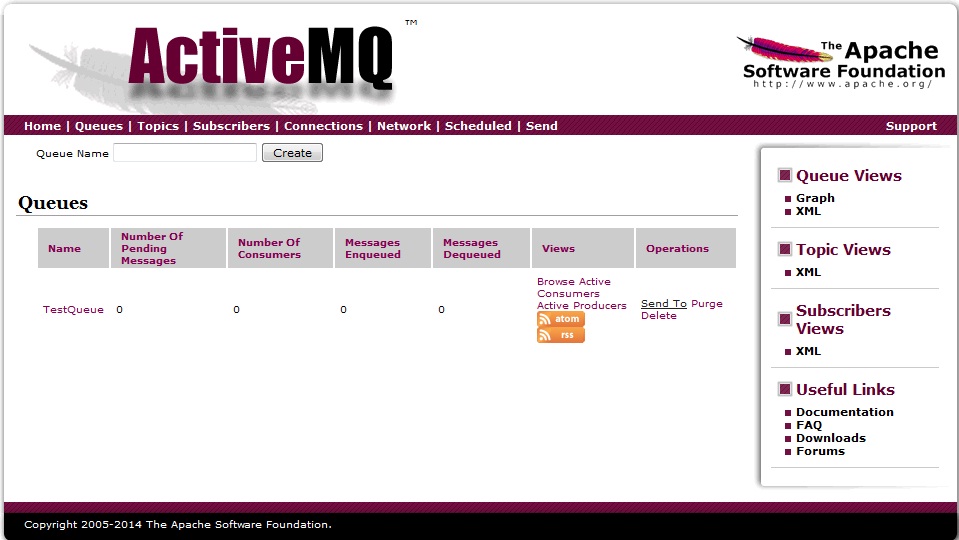959x540 pixels.
Task: Click the Queues page heading
Action: tap(53, 203)
